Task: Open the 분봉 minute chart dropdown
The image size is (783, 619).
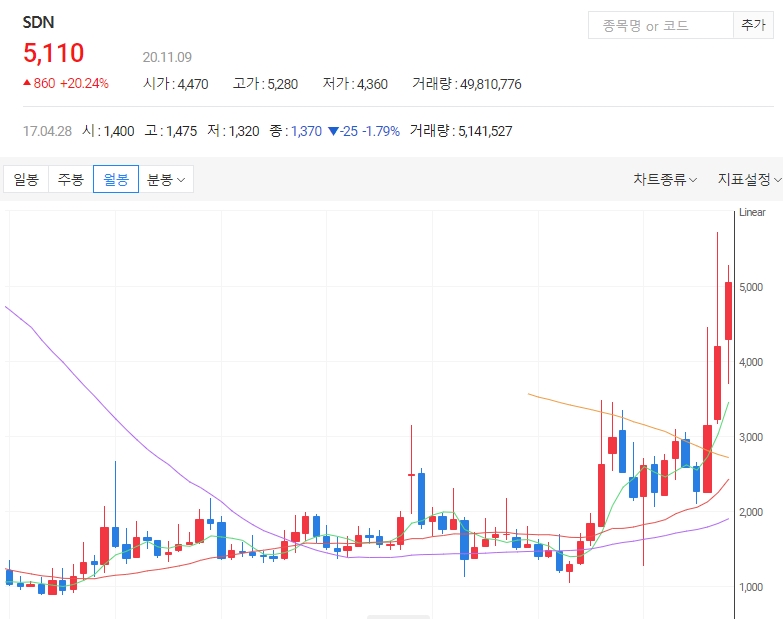Action: pyautogui.click(x=166, y=179)
